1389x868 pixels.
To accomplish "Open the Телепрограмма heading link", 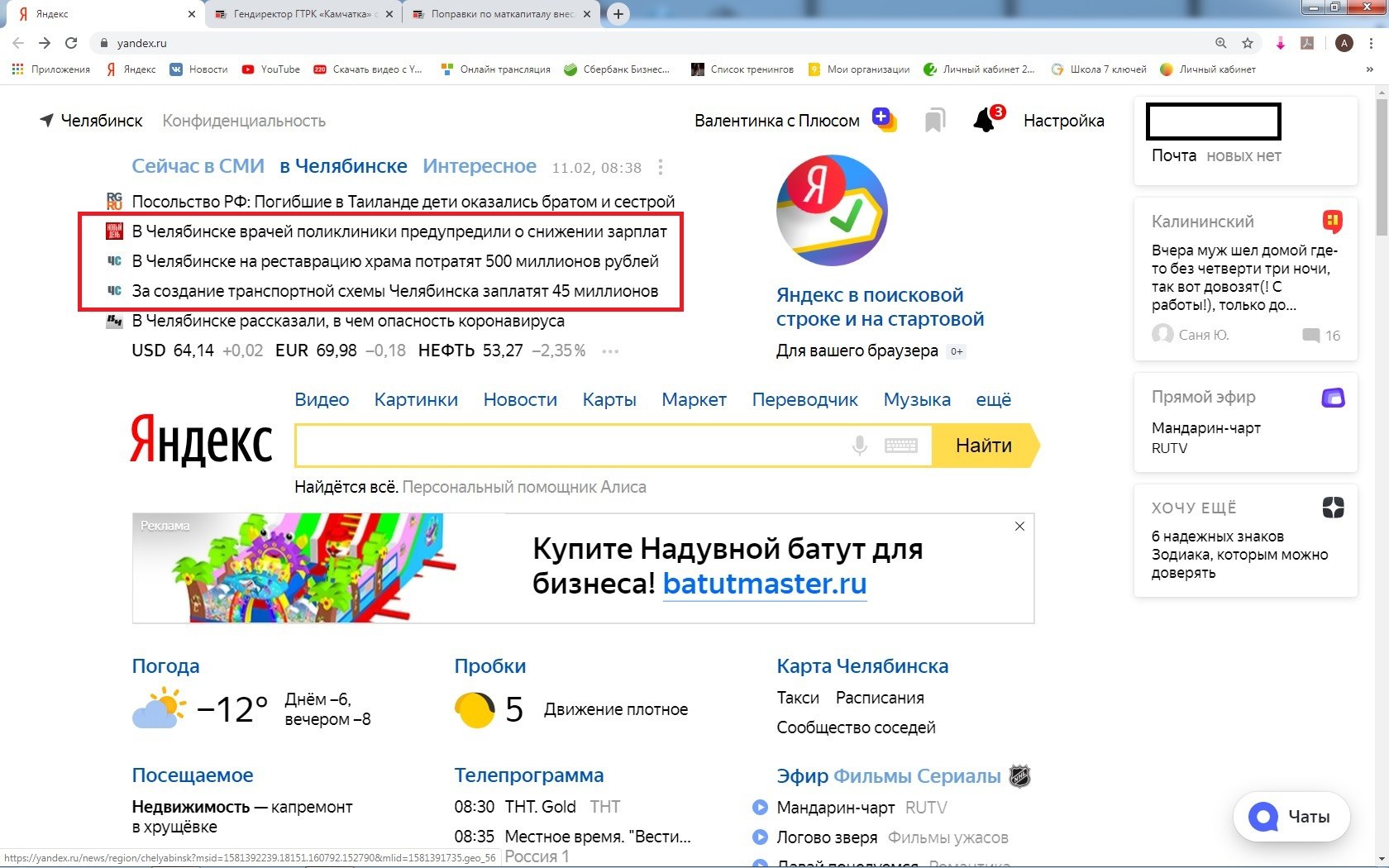I will (x=528, y=775).
